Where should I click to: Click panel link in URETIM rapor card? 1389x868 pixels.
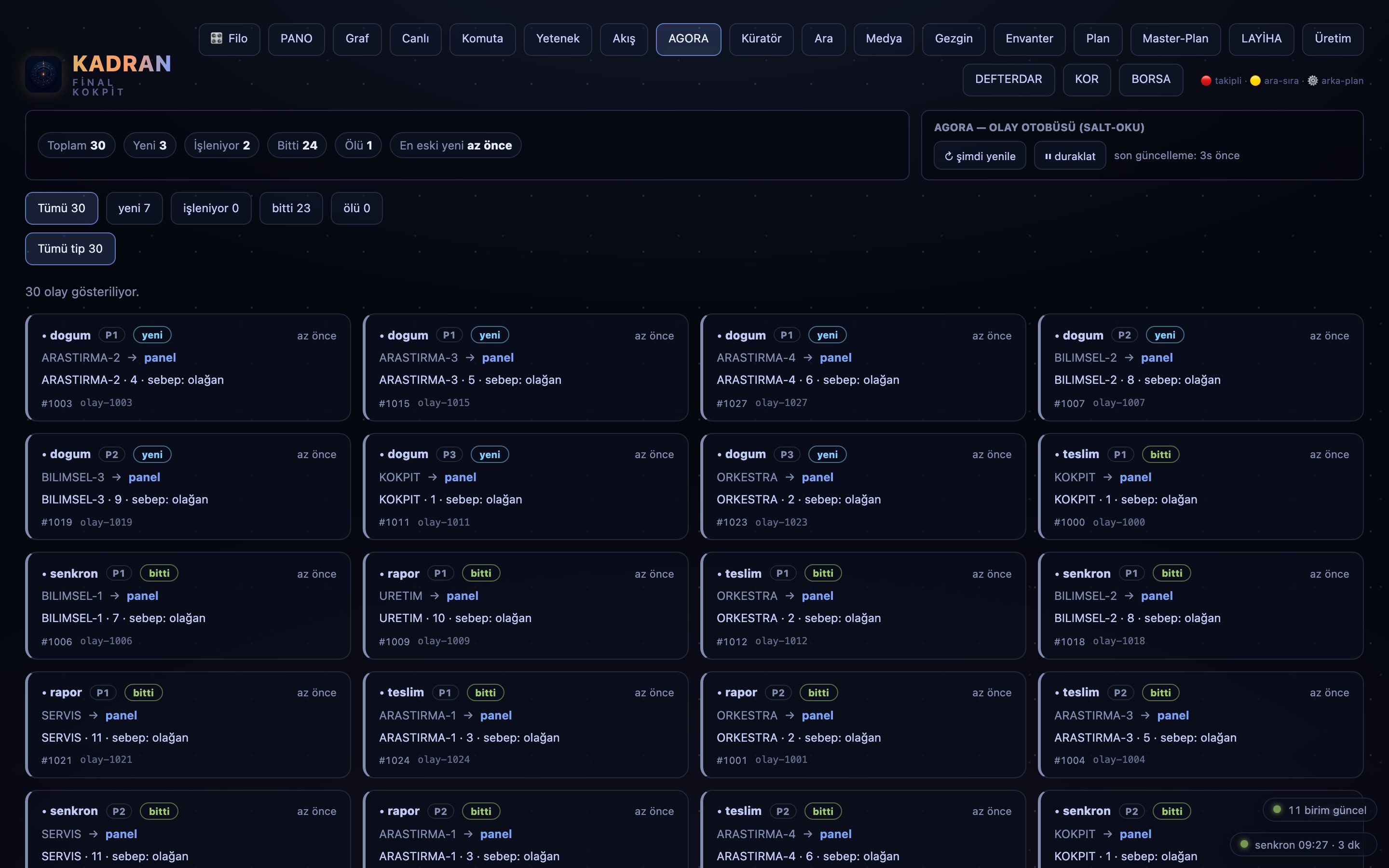coord(462,596)
